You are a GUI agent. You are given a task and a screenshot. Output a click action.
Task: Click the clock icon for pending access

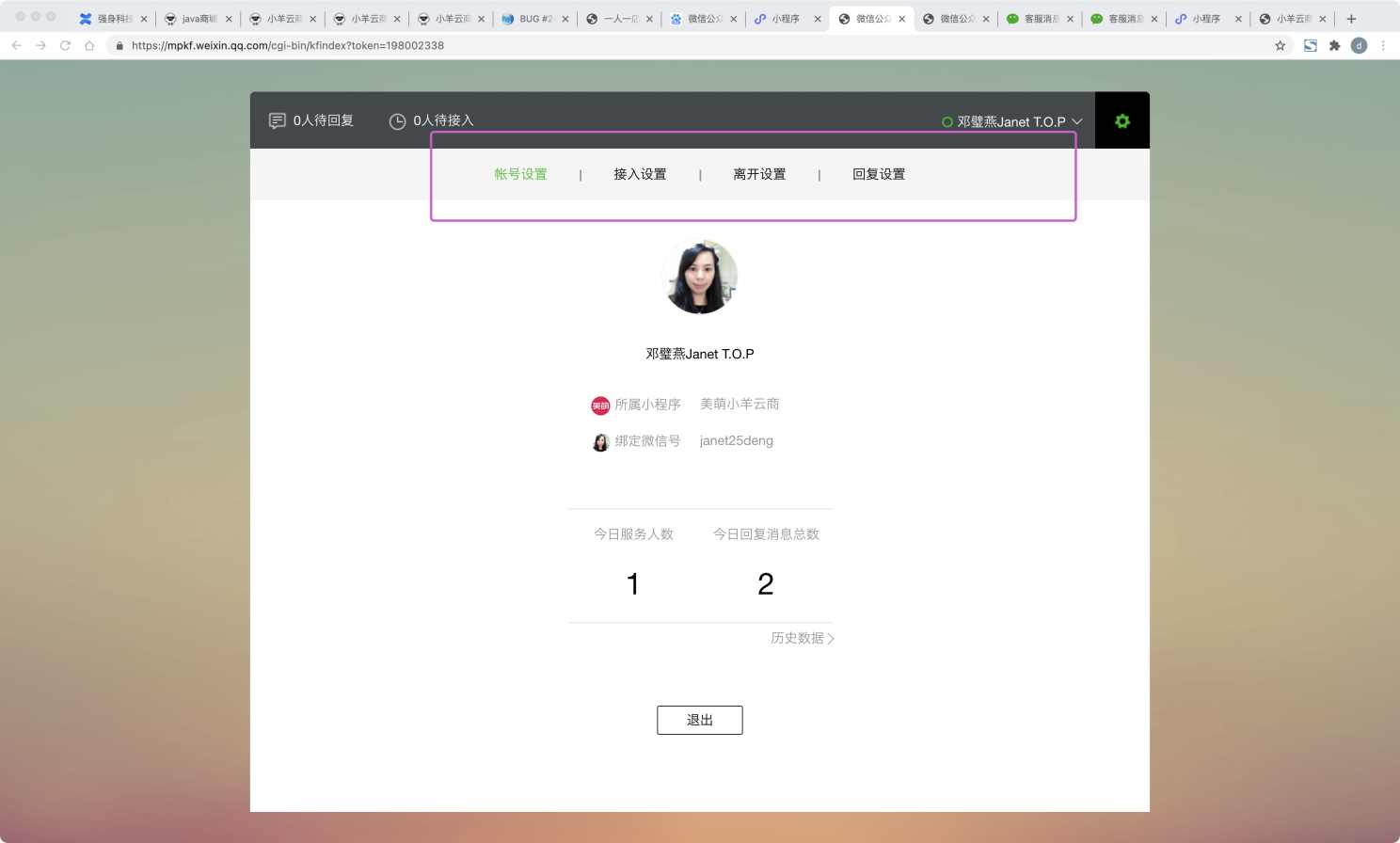397,121
